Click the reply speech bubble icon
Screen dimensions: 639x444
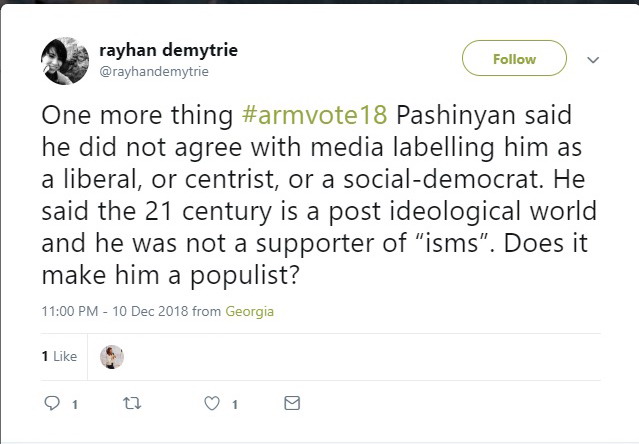pyautogui.click(x=52, y=404)
